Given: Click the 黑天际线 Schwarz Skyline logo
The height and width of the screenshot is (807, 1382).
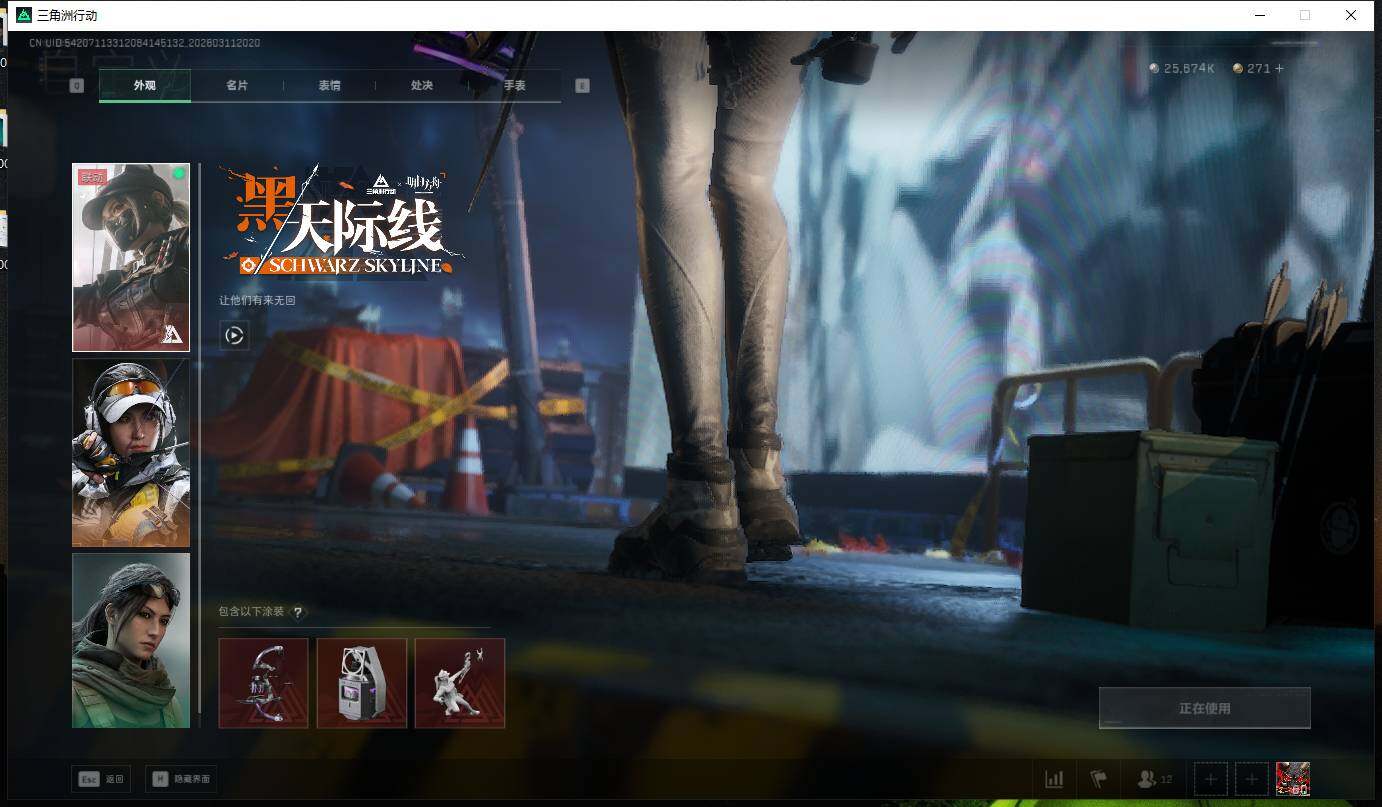Looking at the screenshot, I should (341, 221).
